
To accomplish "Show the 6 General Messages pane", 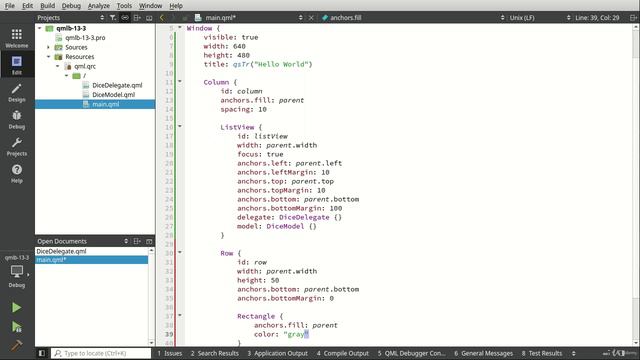I will point(483,353).
